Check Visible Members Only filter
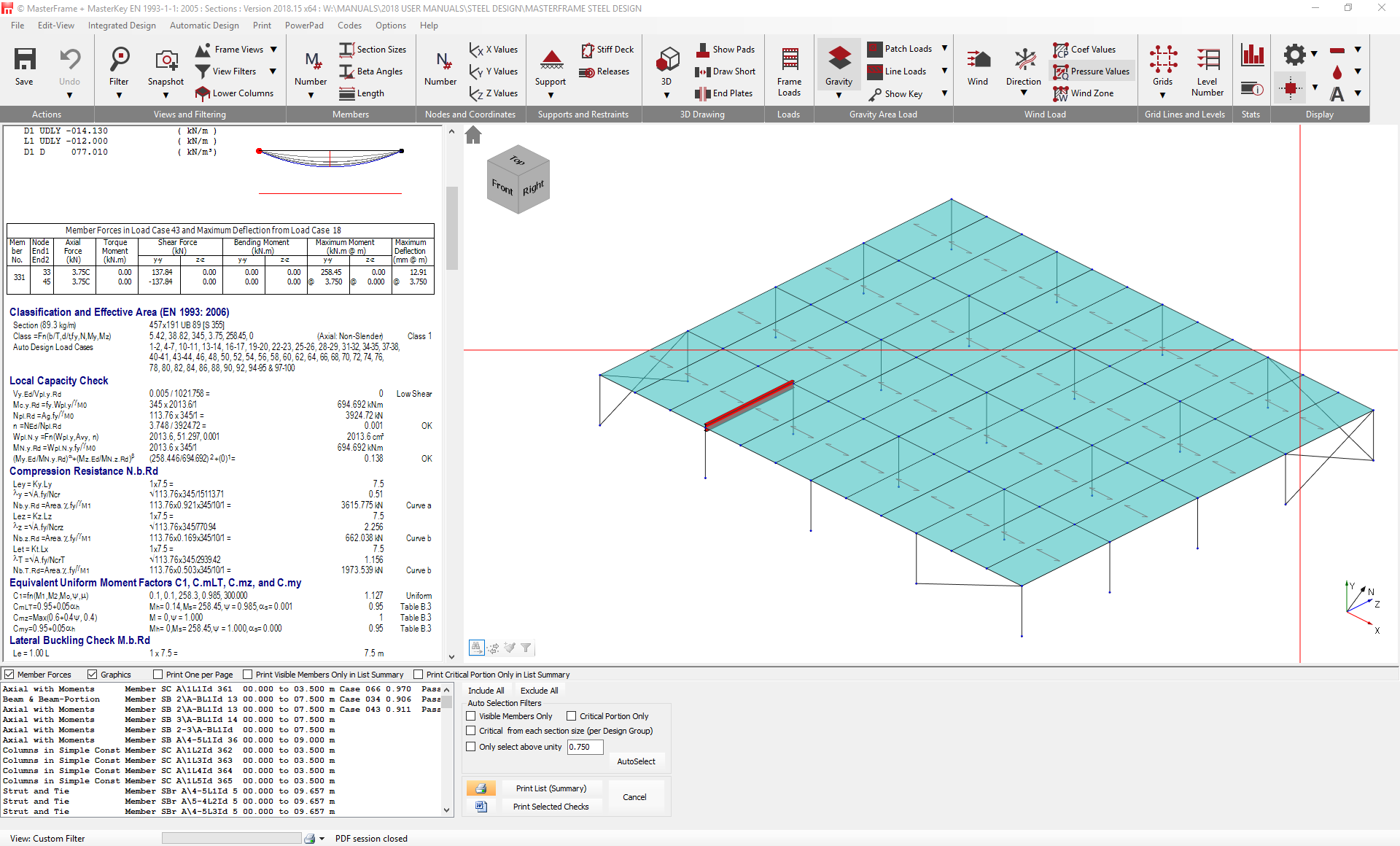The image size is (1400, 846). 471,716
